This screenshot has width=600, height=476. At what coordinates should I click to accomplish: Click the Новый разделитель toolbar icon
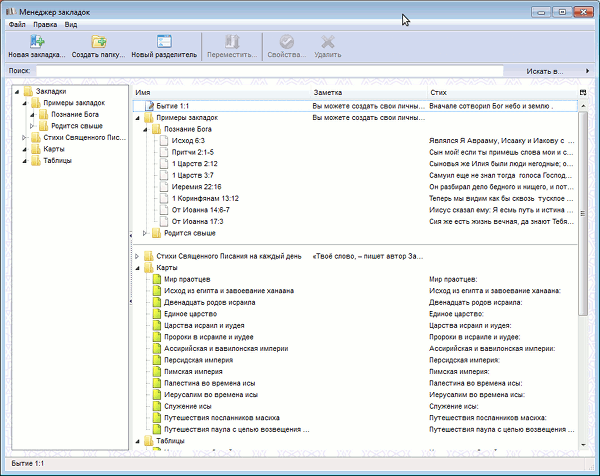pyautogui.click(x=163, y=41)
